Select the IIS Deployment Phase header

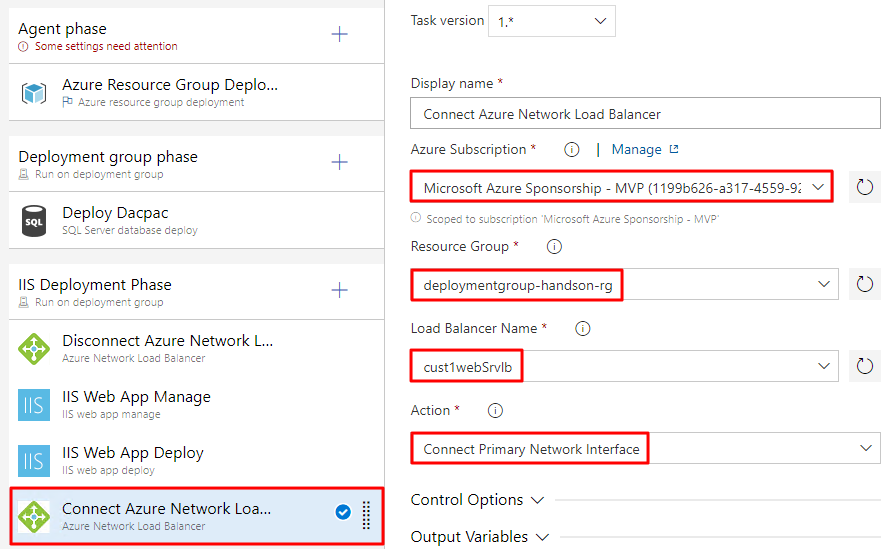click(196, 291)
